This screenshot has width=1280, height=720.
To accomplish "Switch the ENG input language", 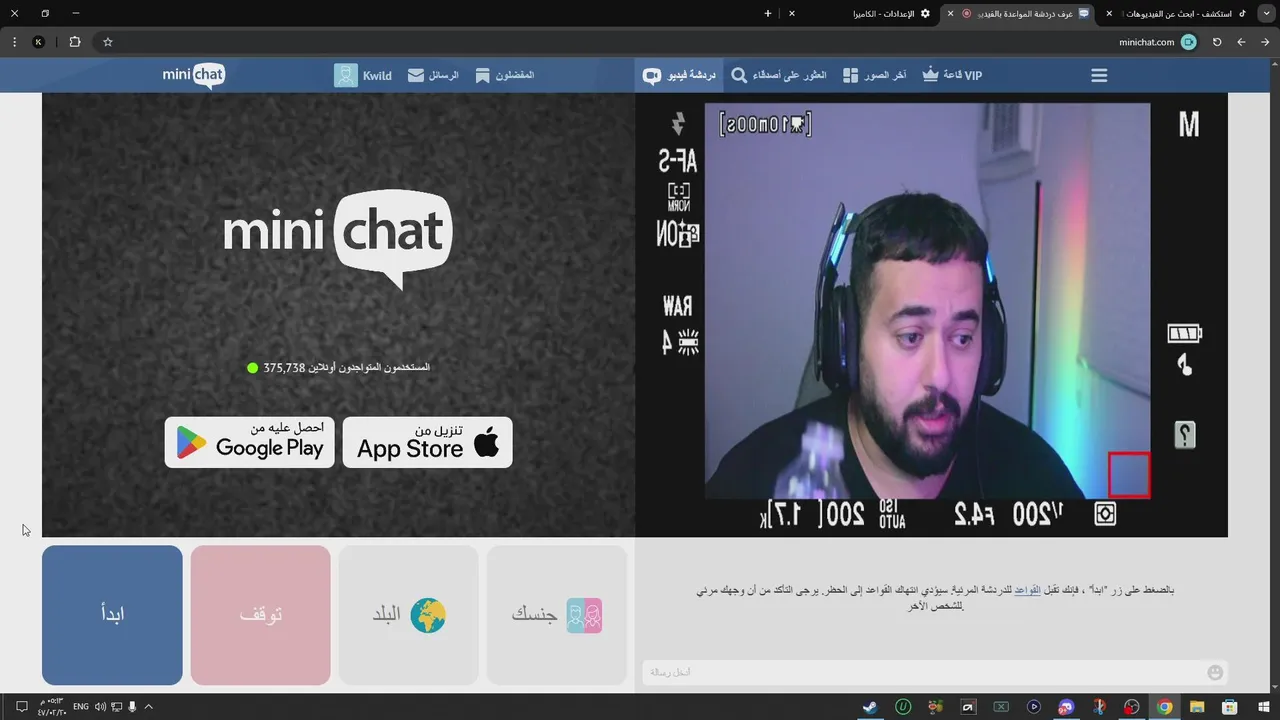I will (x=80, y=707).
